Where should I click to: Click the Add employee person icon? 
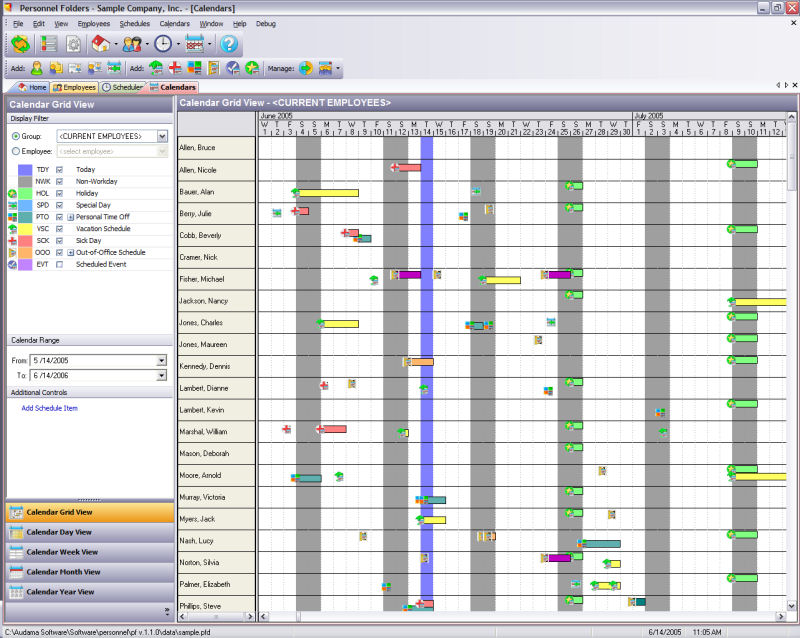pos(36,68)
